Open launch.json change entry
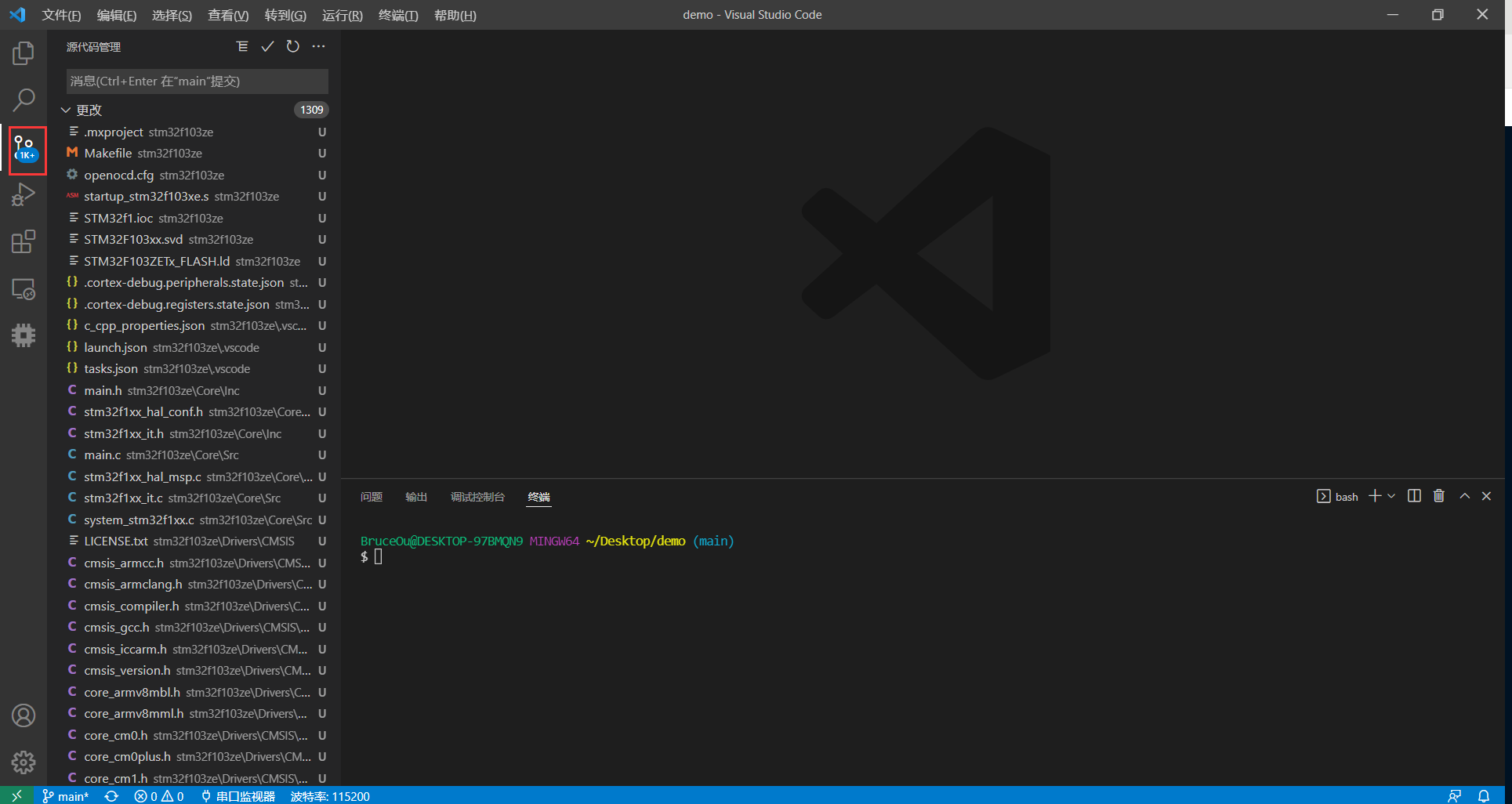The image size is (1512, 804). [194, 347]
